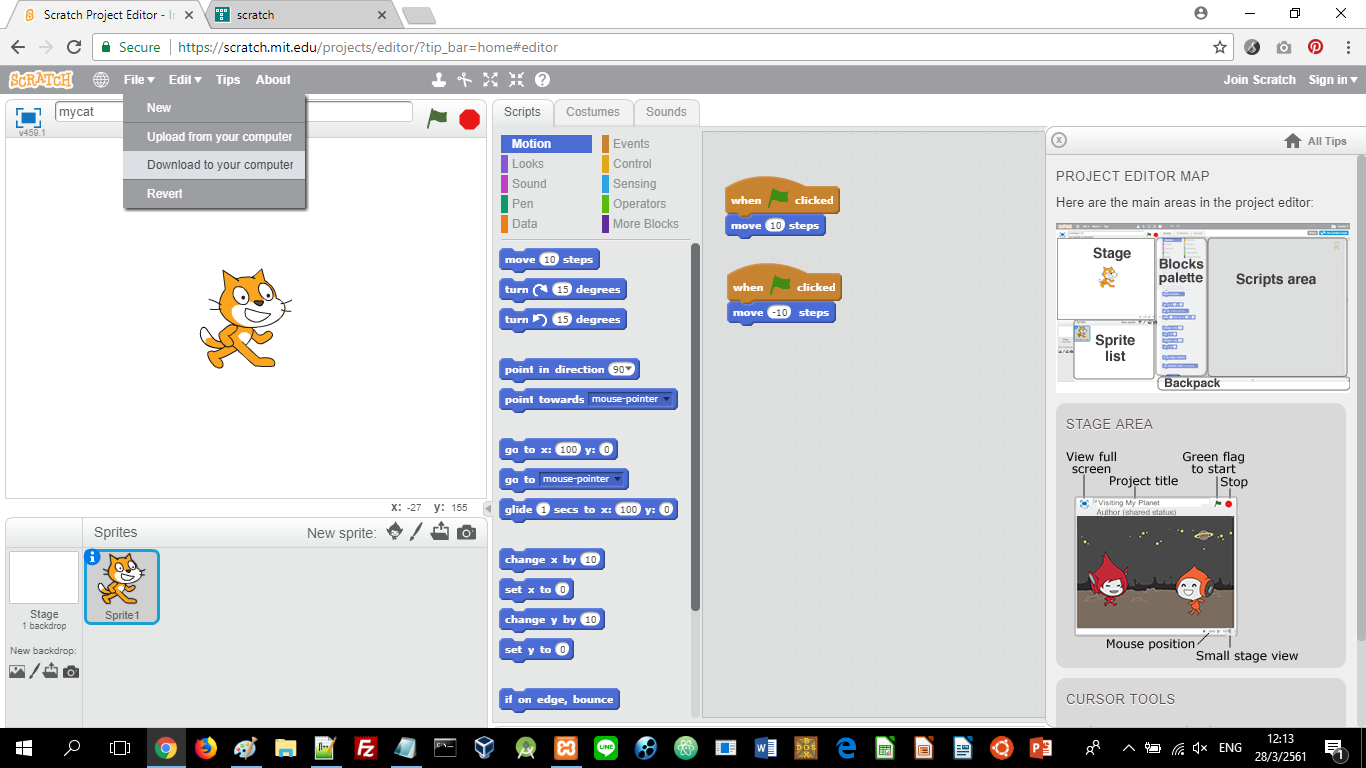Select the Shrink sprite tool
Image resolution: width=1366 pixels, height=768 pixels.
pyautogui.click(x=516, y=80)
